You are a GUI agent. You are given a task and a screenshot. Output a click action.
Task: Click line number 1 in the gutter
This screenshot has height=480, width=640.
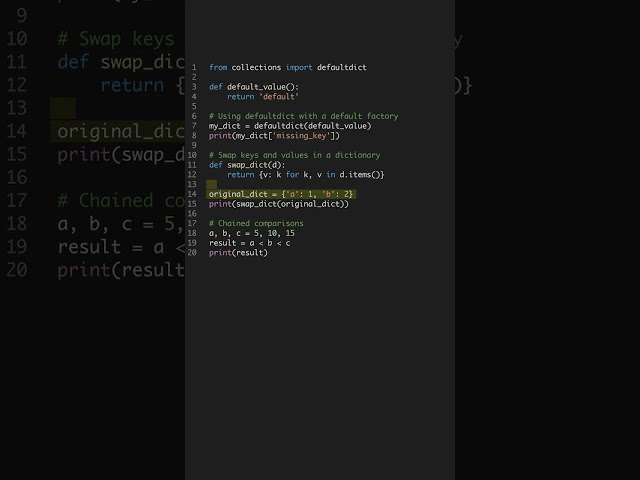194,67
